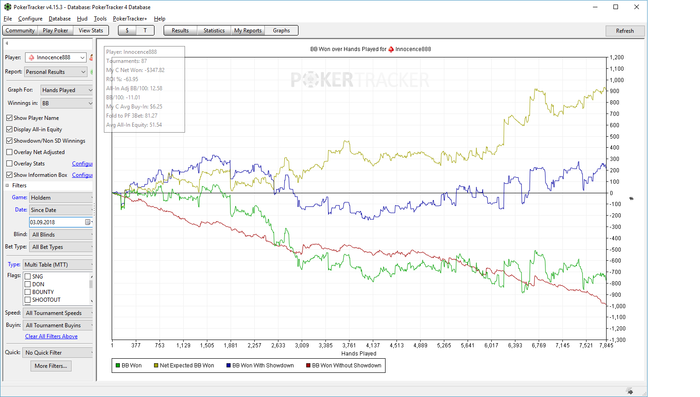Click the red BB Won Without Showdown swatch

[x=308, y=365]
